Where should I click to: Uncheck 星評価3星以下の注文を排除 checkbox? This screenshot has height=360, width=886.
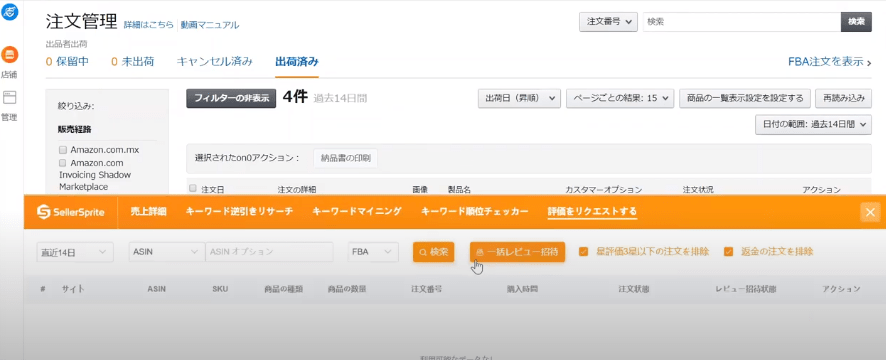pos(584,251)
